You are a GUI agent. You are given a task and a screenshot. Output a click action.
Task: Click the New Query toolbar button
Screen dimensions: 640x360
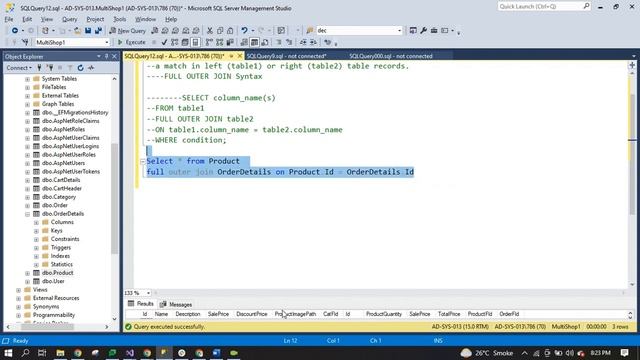click(127, 31)
